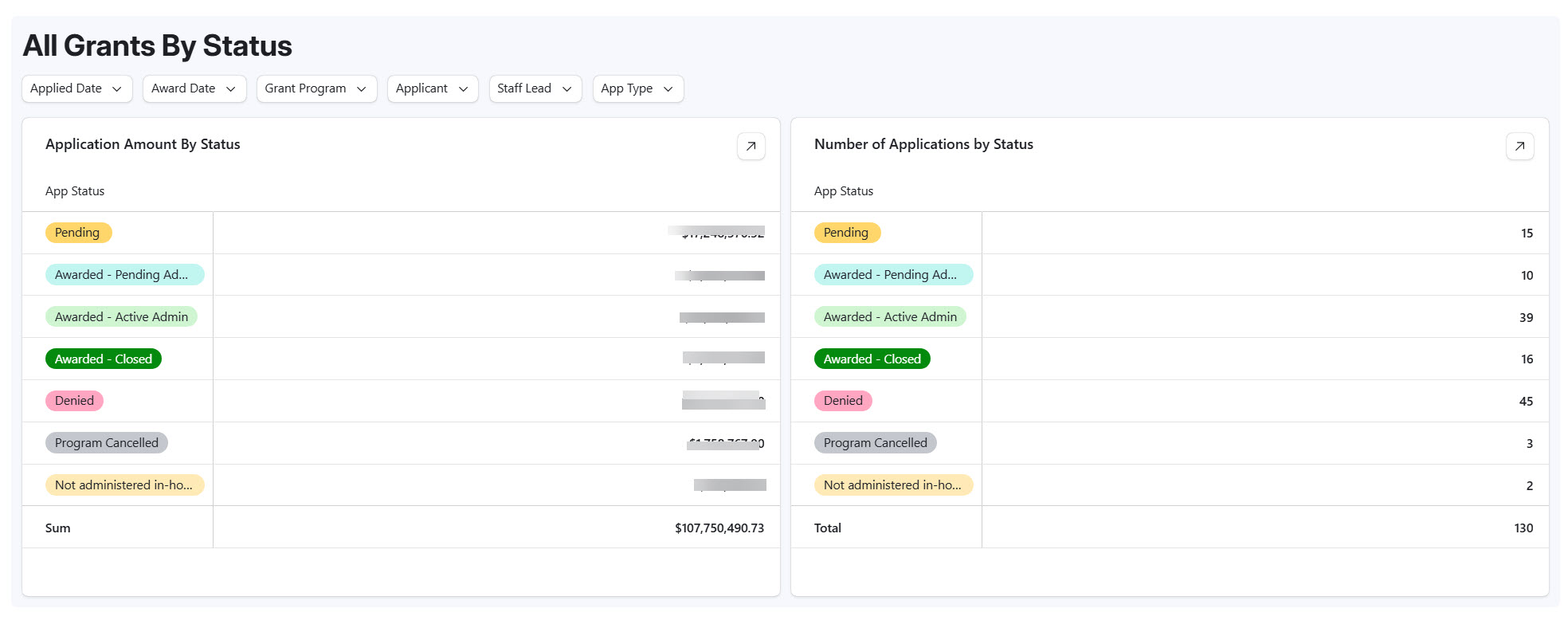Open the Applied Date filter dropdown
The height and width of the screenshot is (620, 1568).
[x=76, y=88]
